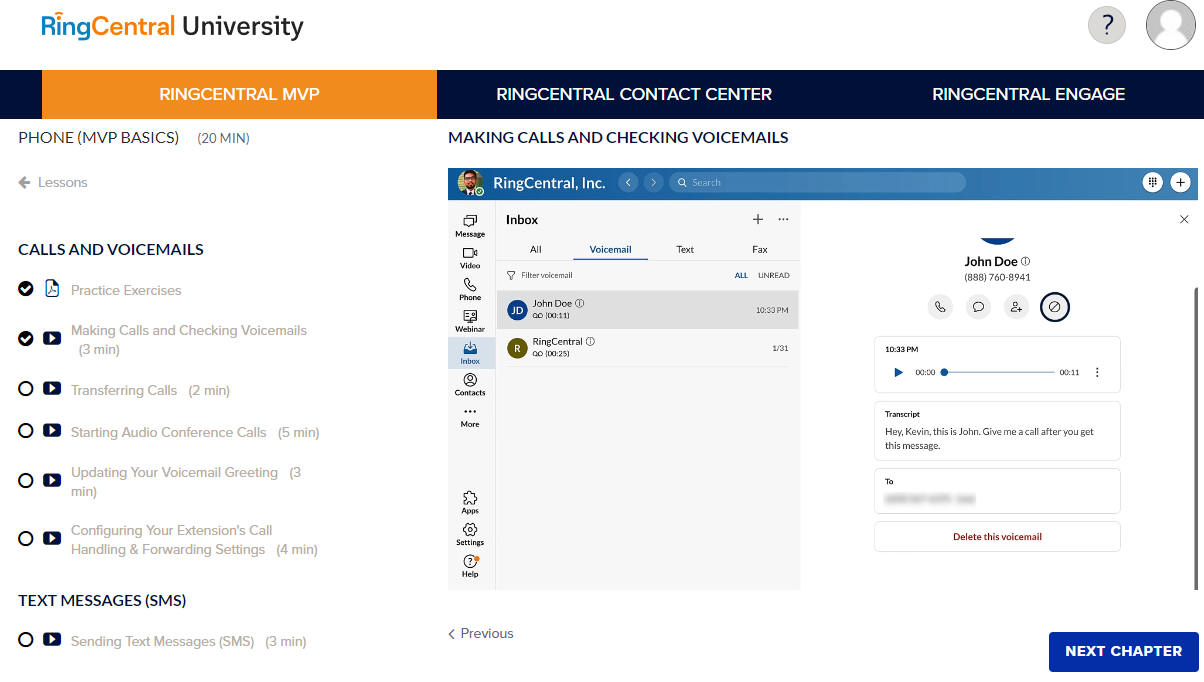
Task: Open the dial pad icon
Action: point(1153,182)
